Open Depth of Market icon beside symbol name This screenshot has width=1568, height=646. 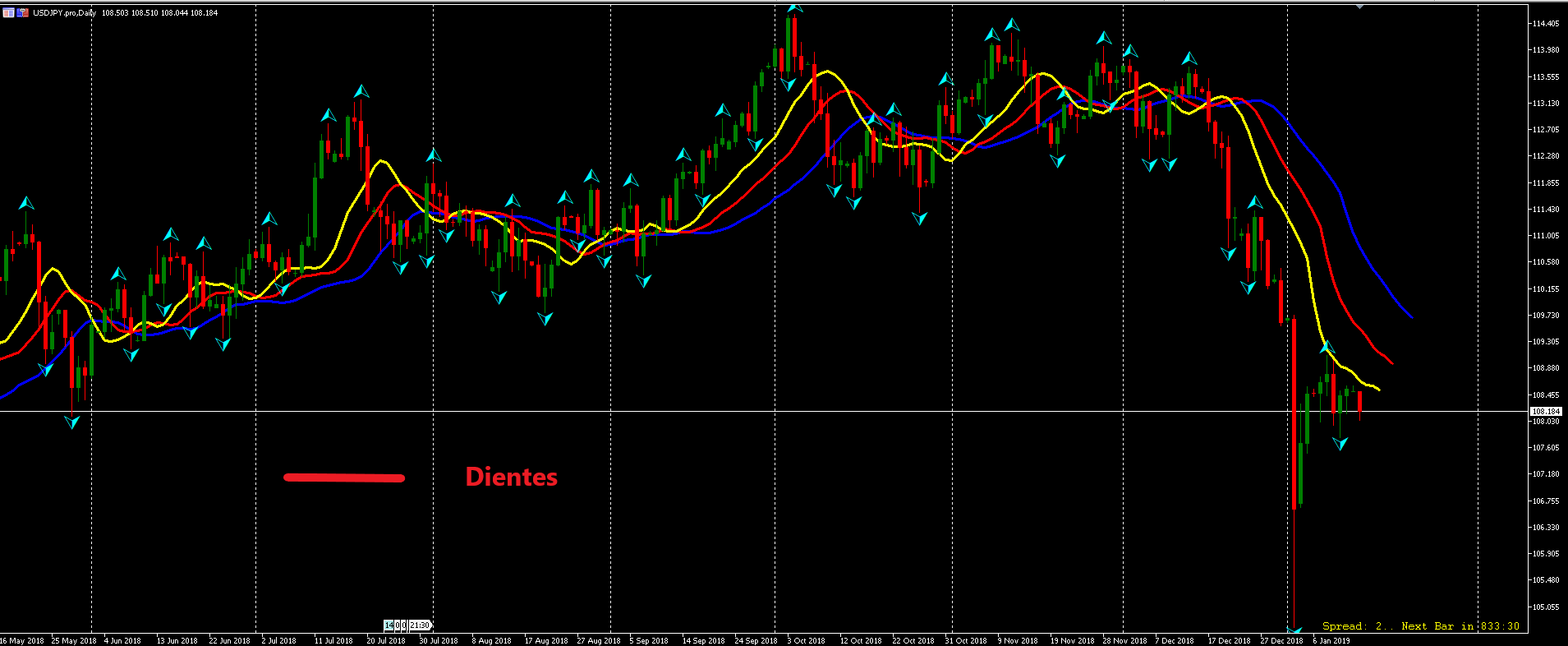pyautogui.click(x=22, y=12)
